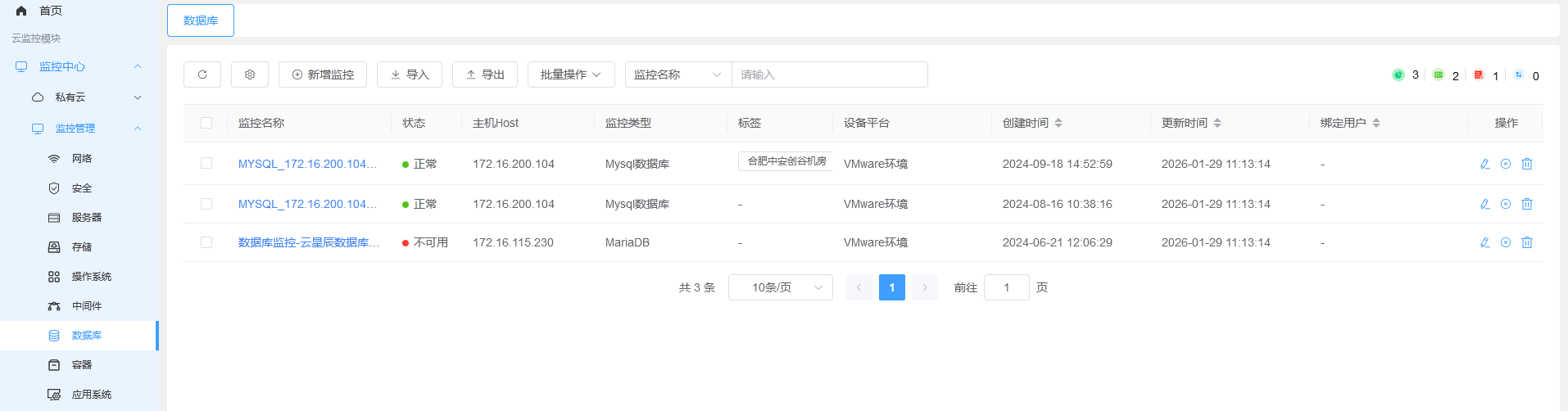Toggle the select-all checkbox in the table header
Image resolution: width=1568 pixels, height=411 pixels.
206,123
